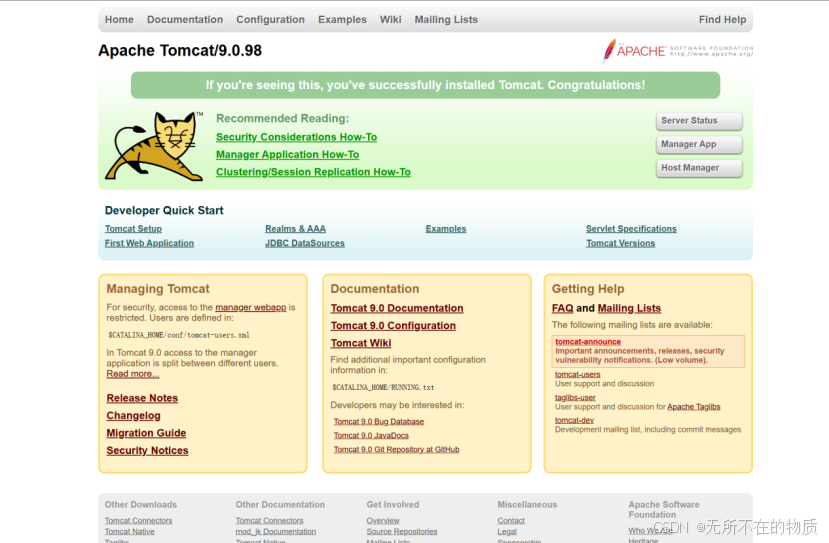829x543 pixels.
Task: Open Tomcat 9.0 Bug Database link
Action: point(379,421)
